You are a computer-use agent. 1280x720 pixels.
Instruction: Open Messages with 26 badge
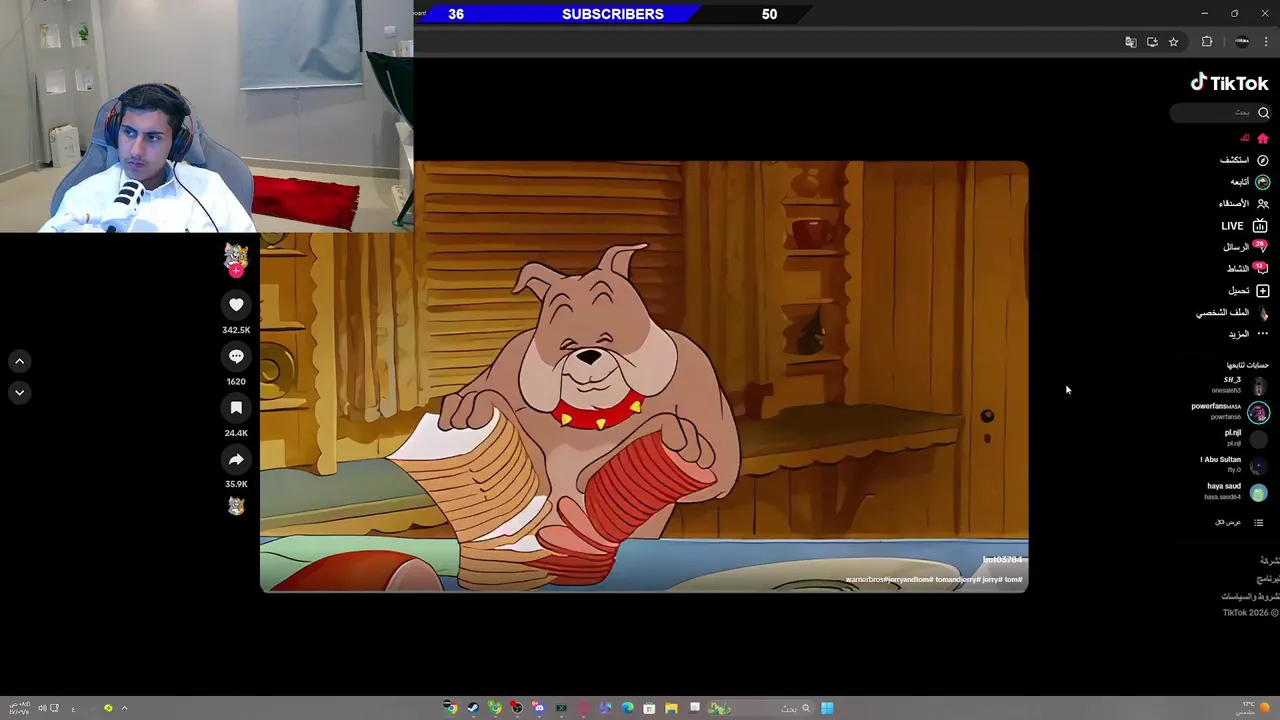pyautogui.click(x=1246, y=247)
